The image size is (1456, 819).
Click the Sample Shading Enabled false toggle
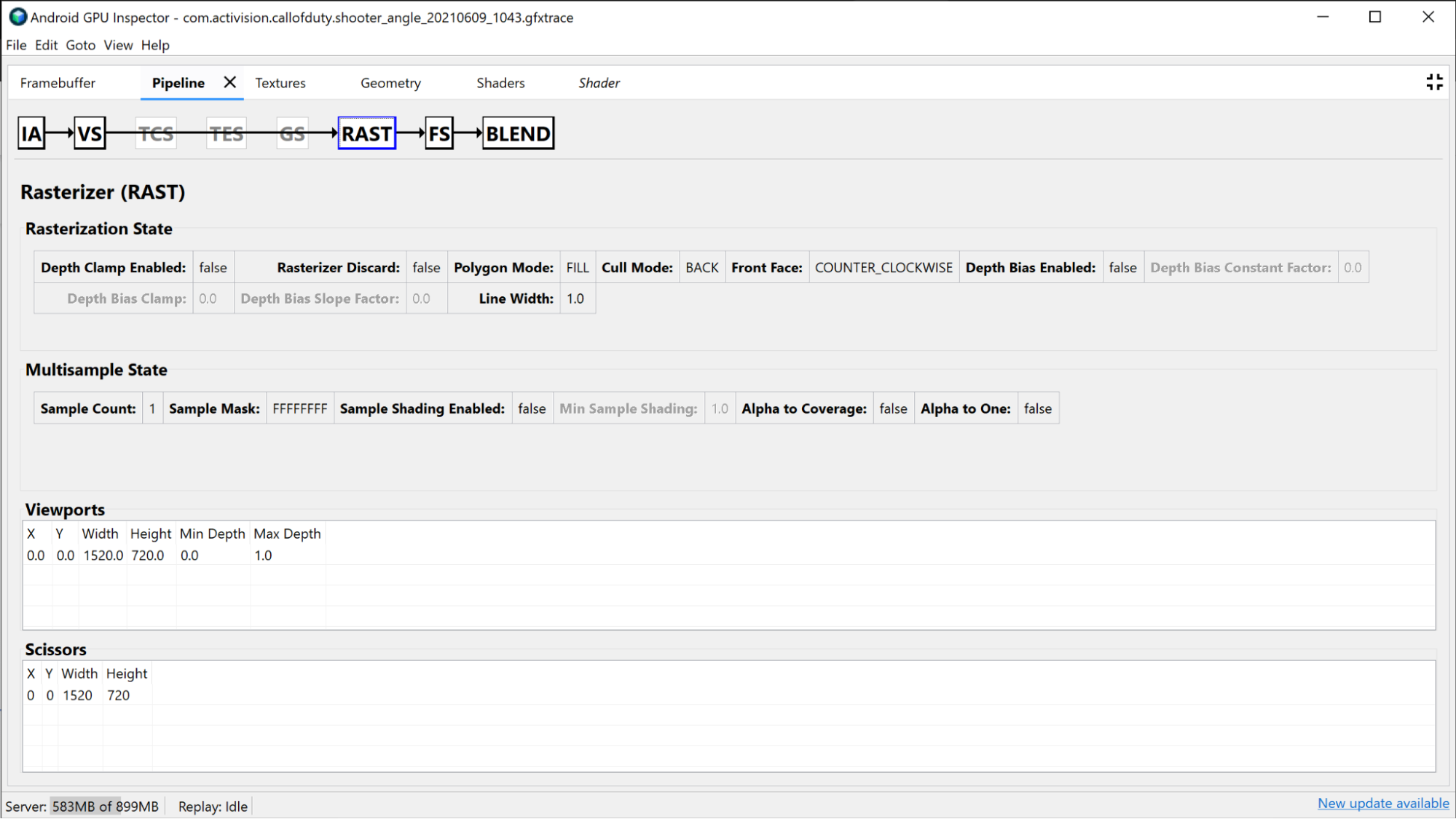531,408
